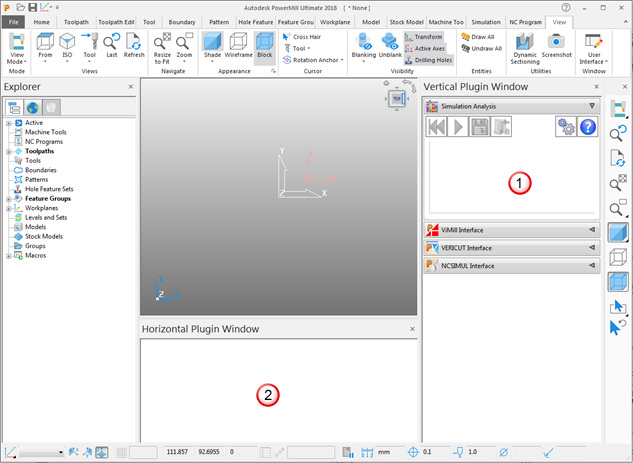Refresh the graphics view

coord(134,46)
